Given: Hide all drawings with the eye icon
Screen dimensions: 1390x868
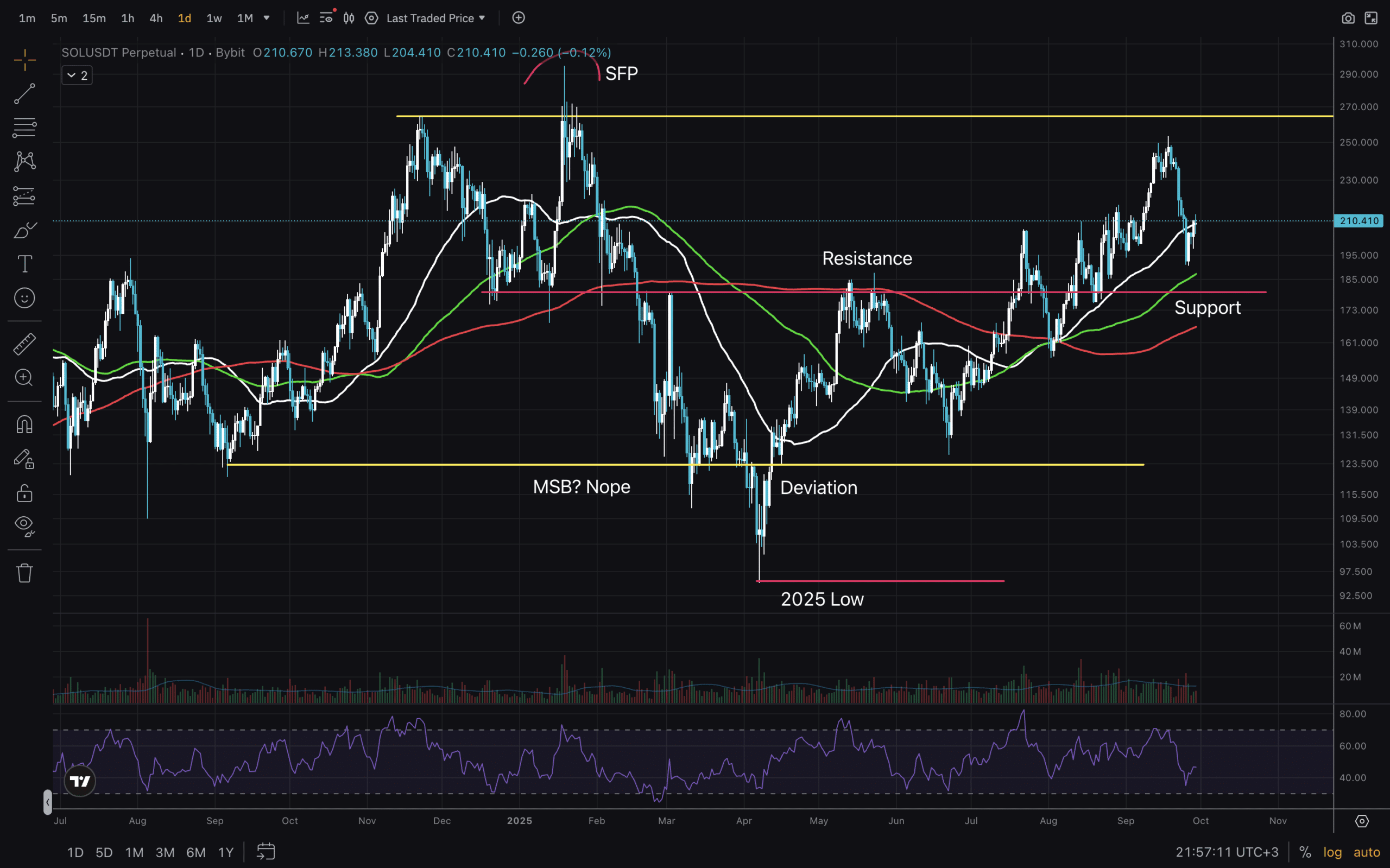Looking at the screenshot, I should (24, 525).
